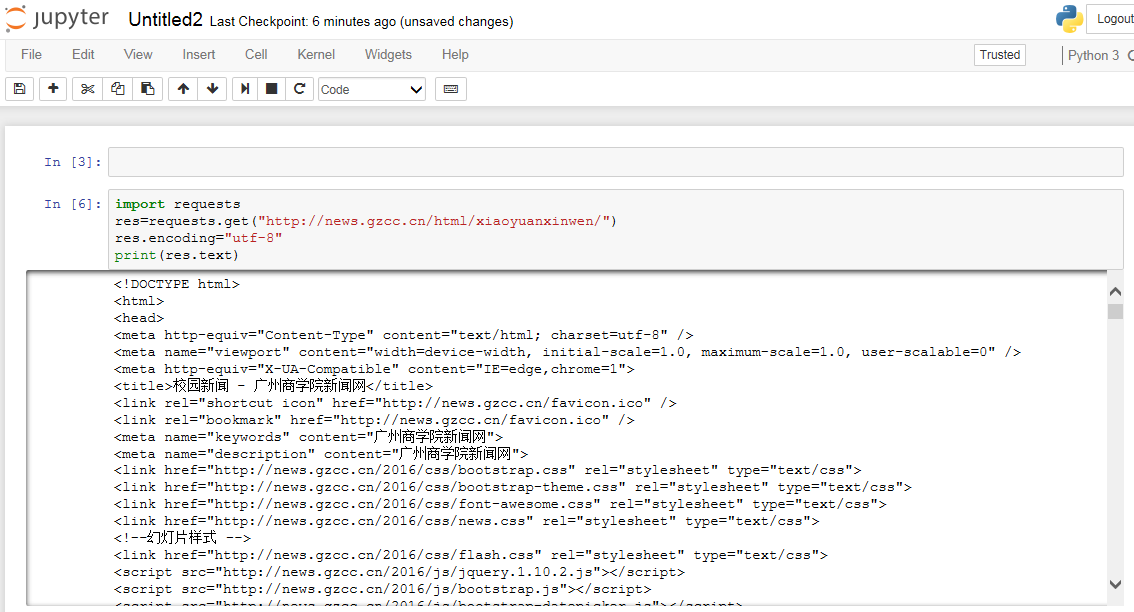Move selected cell up
The width and height of the screenshot is (1134, 612).
pyautogui.click(x=183, y=89)
